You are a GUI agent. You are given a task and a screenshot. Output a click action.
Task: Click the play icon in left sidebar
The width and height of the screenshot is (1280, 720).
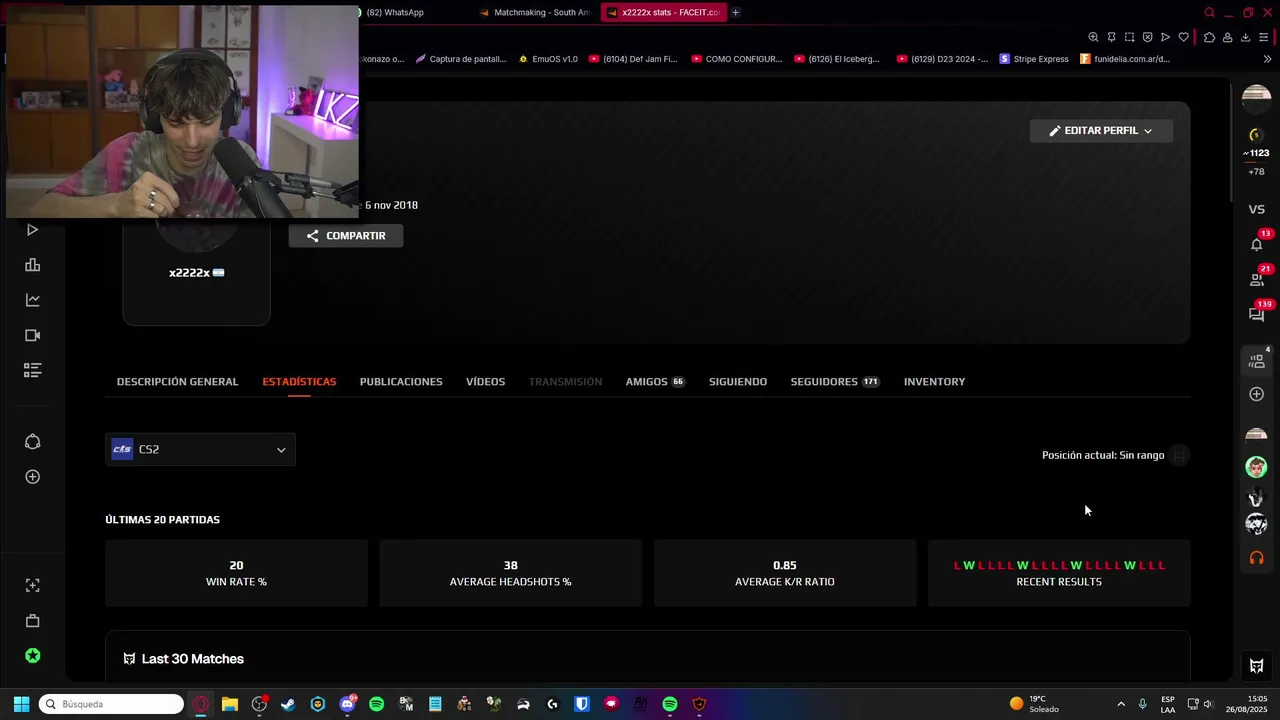pos(32,230)
